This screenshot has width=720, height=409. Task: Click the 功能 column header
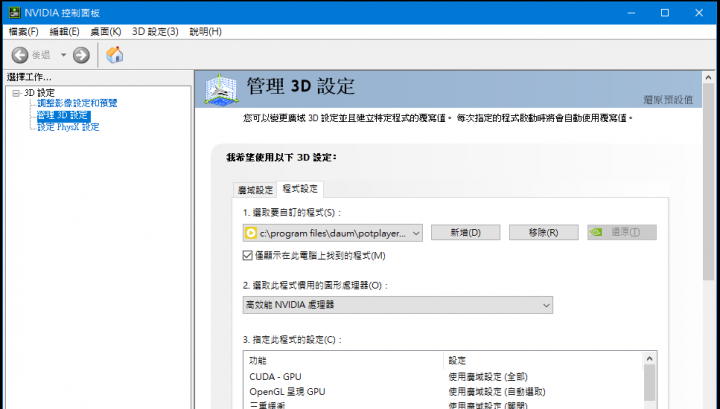point(343,361)
